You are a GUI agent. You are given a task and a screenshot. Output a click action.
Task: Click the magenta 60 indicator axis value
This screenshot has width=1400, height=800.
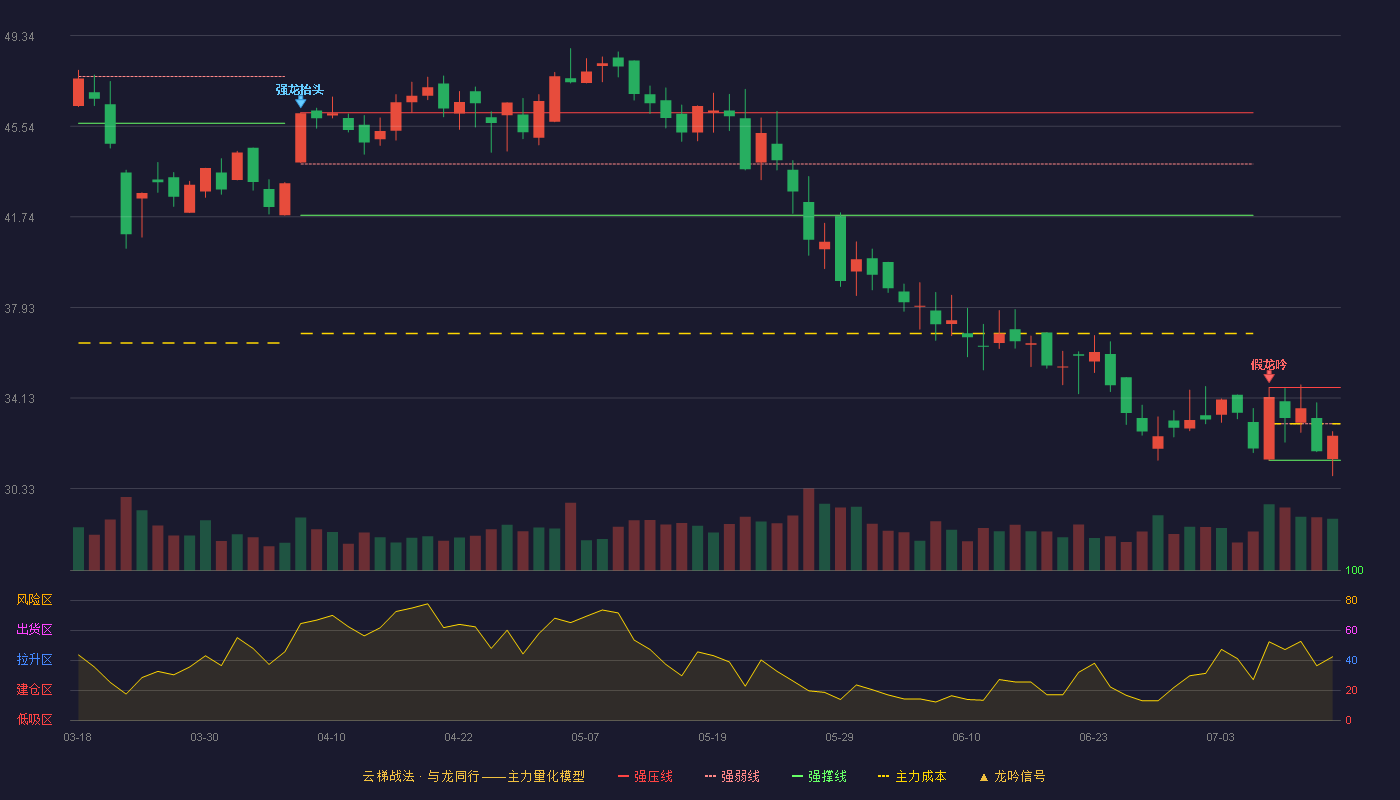click(1351, 631)
